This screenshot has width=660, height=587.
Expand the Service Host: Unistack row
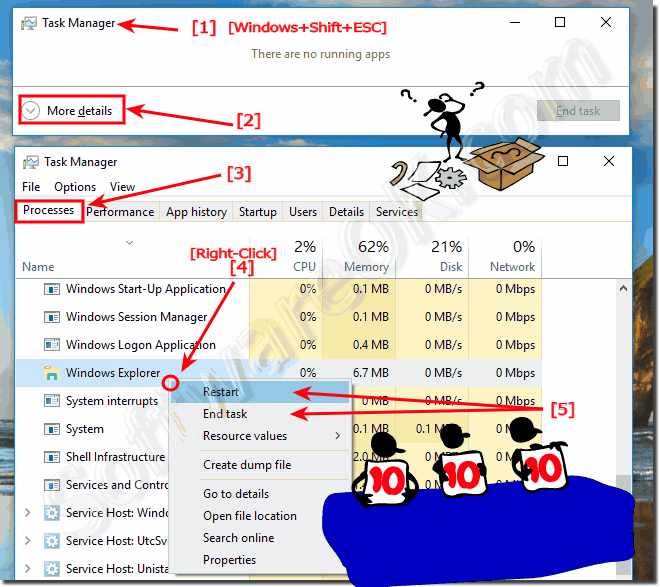[28, 569]
